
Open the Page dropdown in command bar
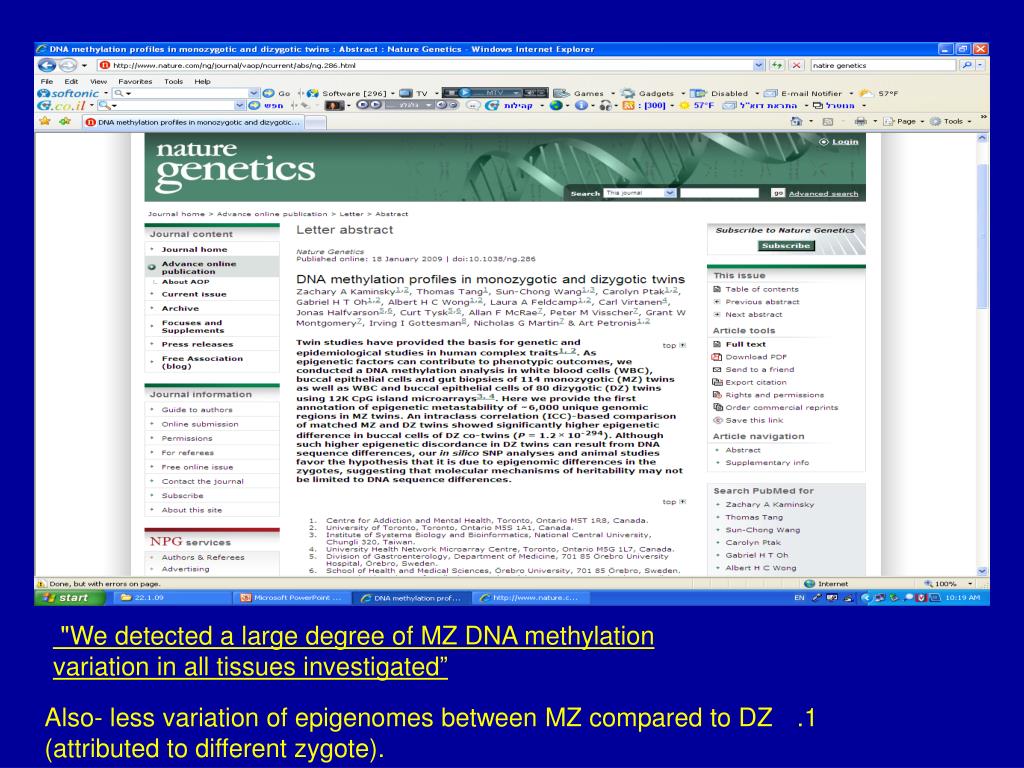click(x=906, y=121)
